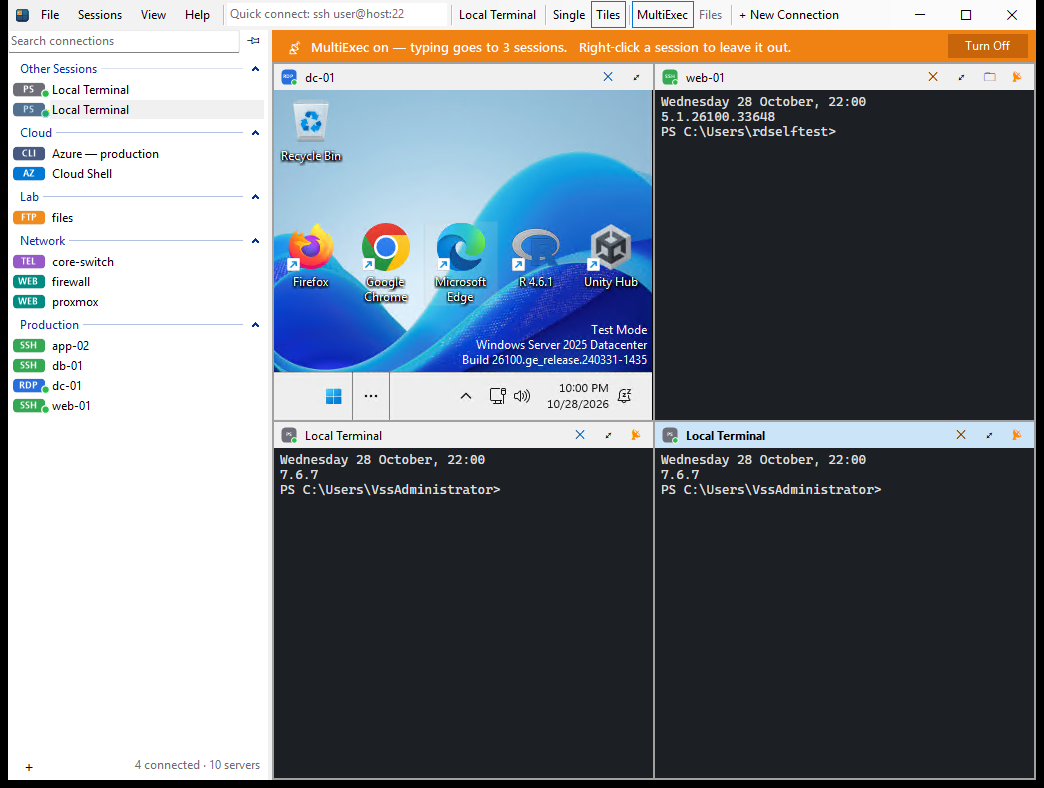Open the File menu
This screenshot has height=788, width=1044.
tap(50, 15)
